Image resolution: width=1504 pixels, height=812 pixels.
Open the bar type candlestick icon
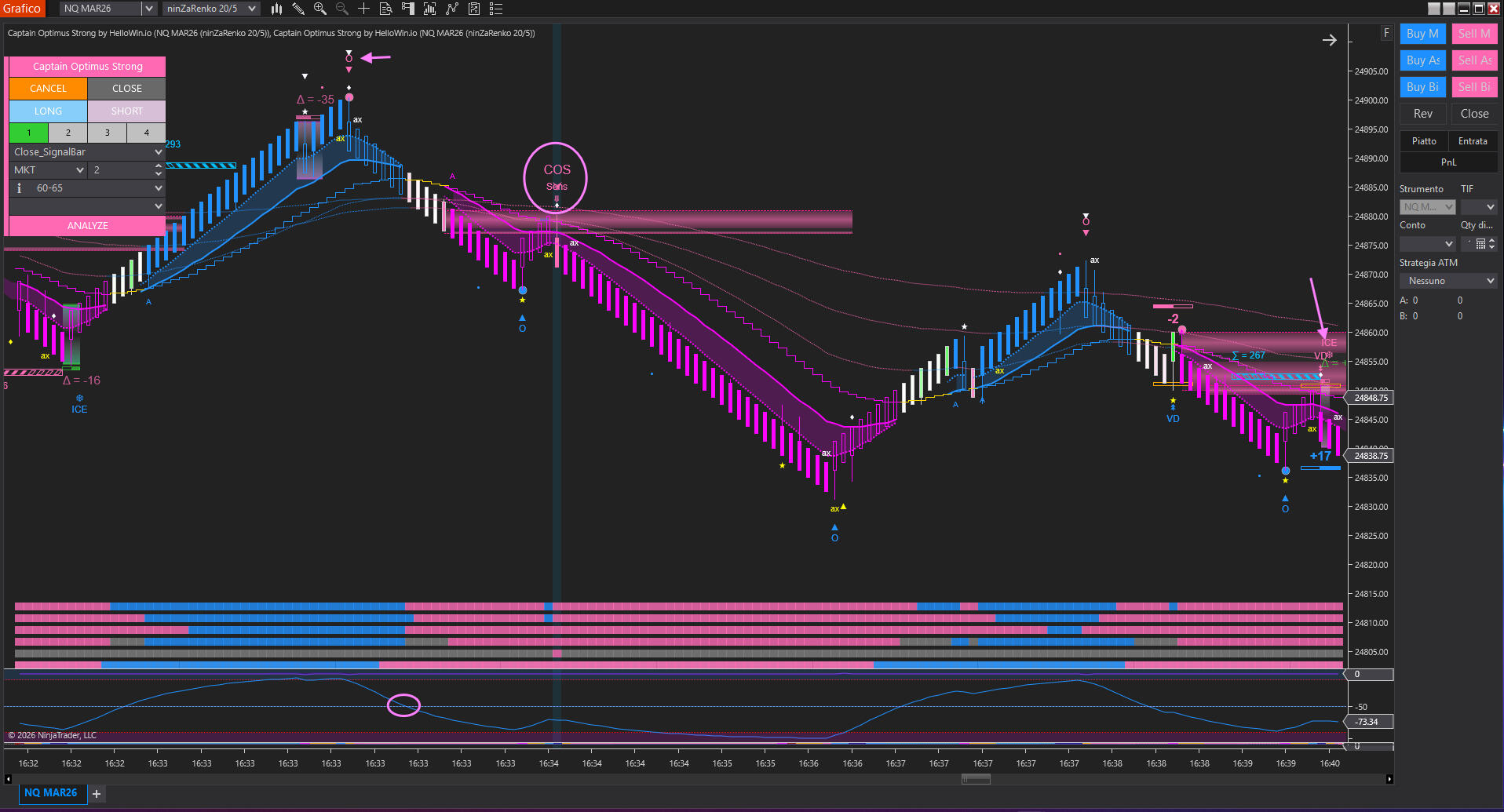tap(276, 9)
